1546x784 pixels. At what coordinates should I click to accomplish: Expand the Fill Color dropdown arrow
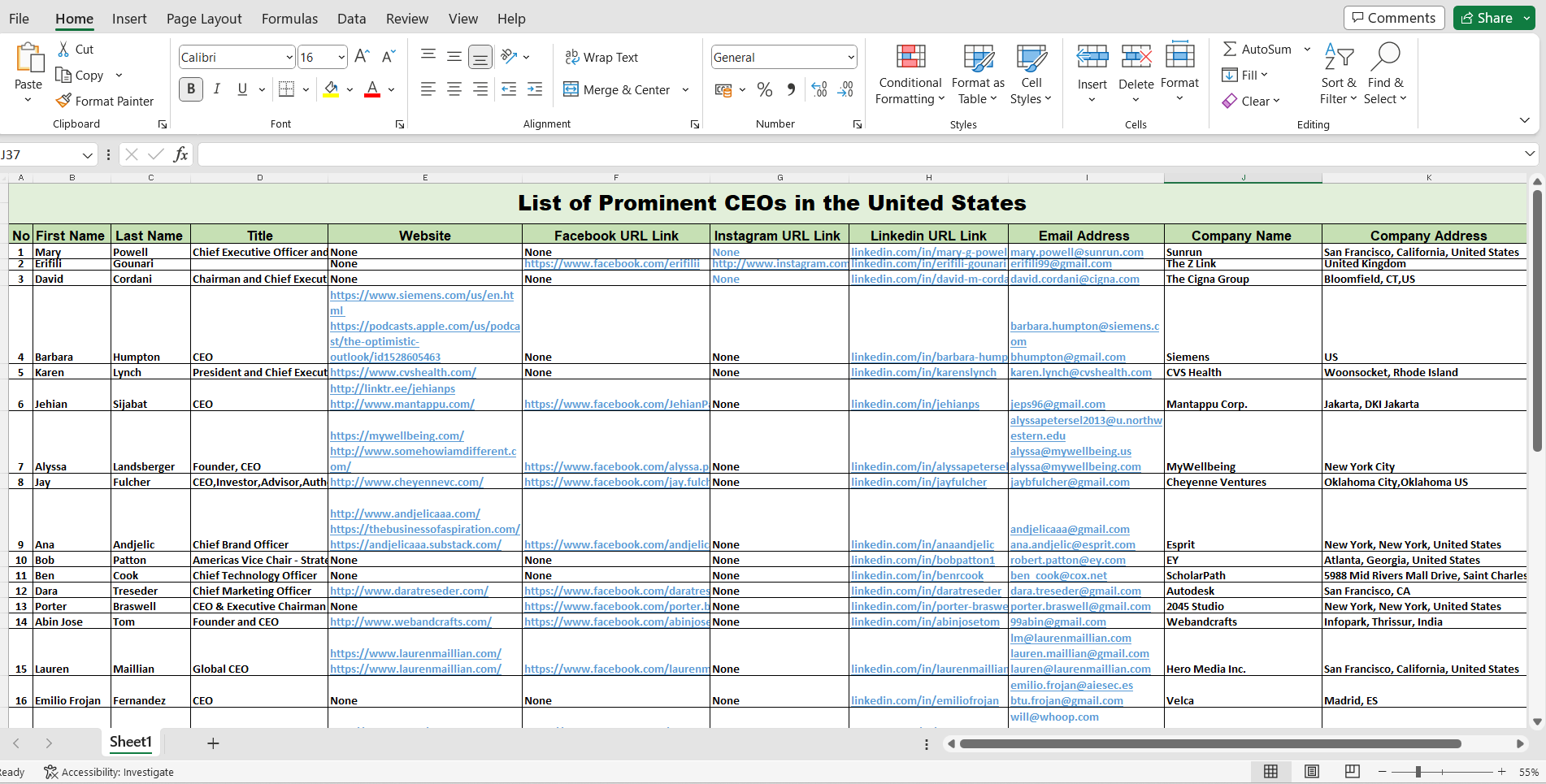pyautogui.click(x=350, y=89)
